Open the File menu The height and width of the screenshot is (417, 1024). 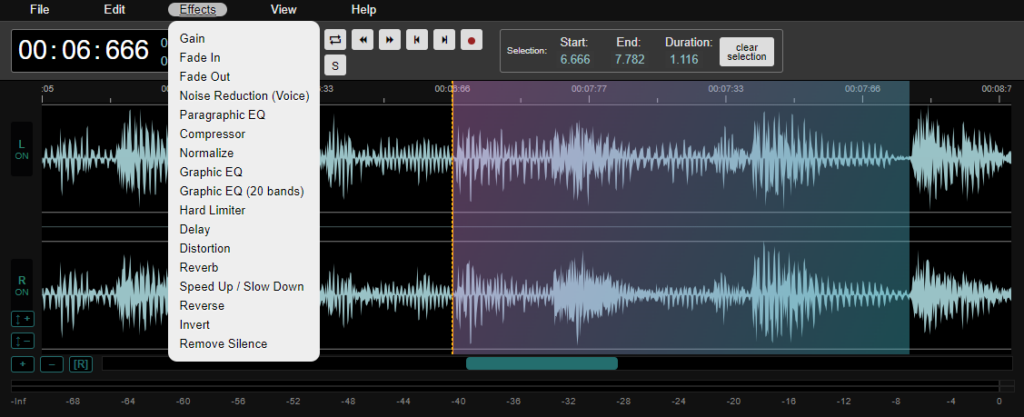[39, 10]
